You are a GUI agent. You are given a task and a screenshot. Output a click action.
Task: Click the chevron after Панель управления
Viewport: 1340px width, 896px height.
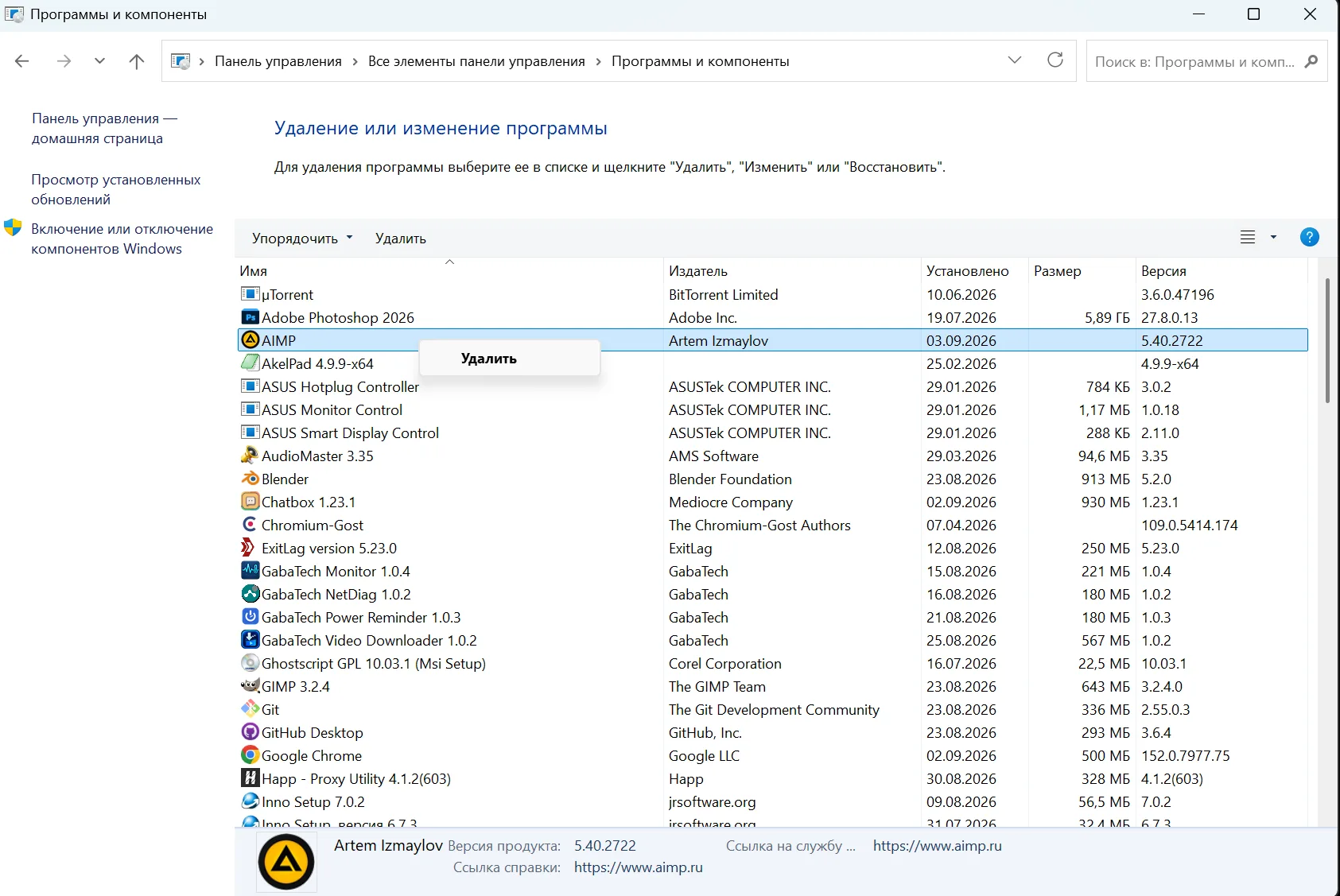[355, 61]
